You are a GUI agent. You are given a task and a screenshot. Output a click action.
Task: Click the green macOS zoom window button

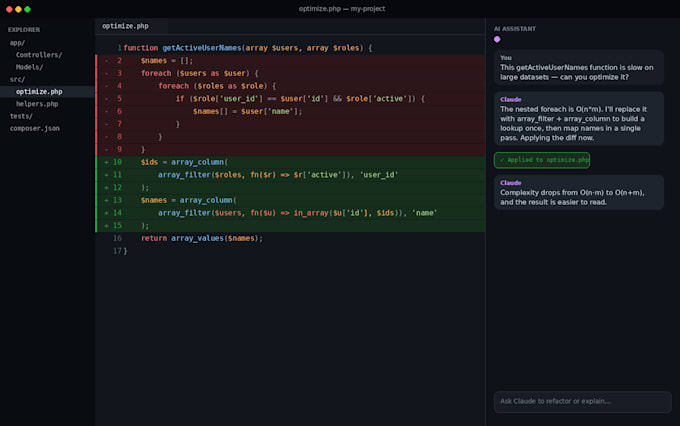click(x=27, y=9)
